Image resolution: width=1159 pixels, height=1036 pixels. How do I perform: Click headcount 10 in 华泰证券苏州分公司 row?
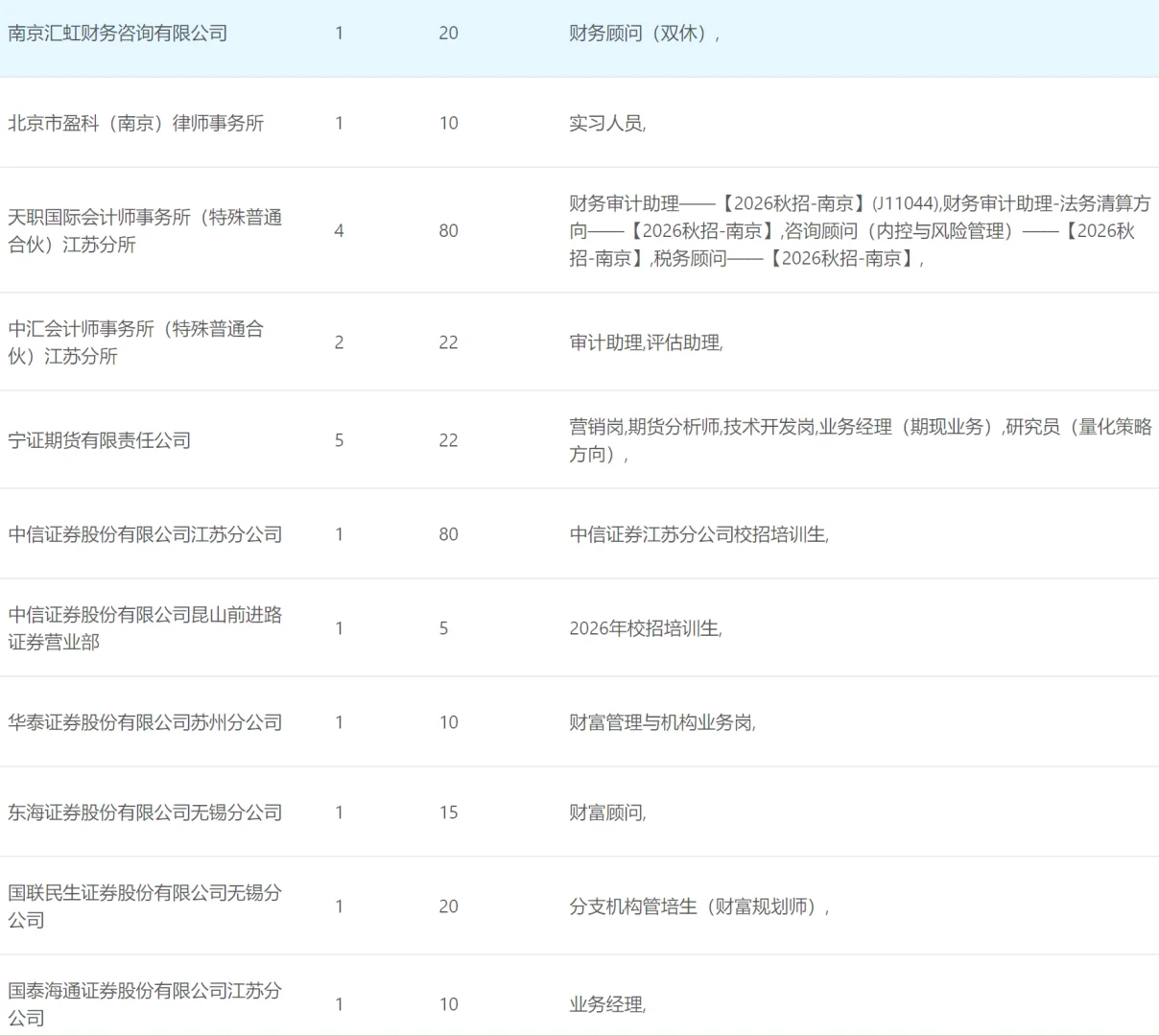click(x=448, y=722)
